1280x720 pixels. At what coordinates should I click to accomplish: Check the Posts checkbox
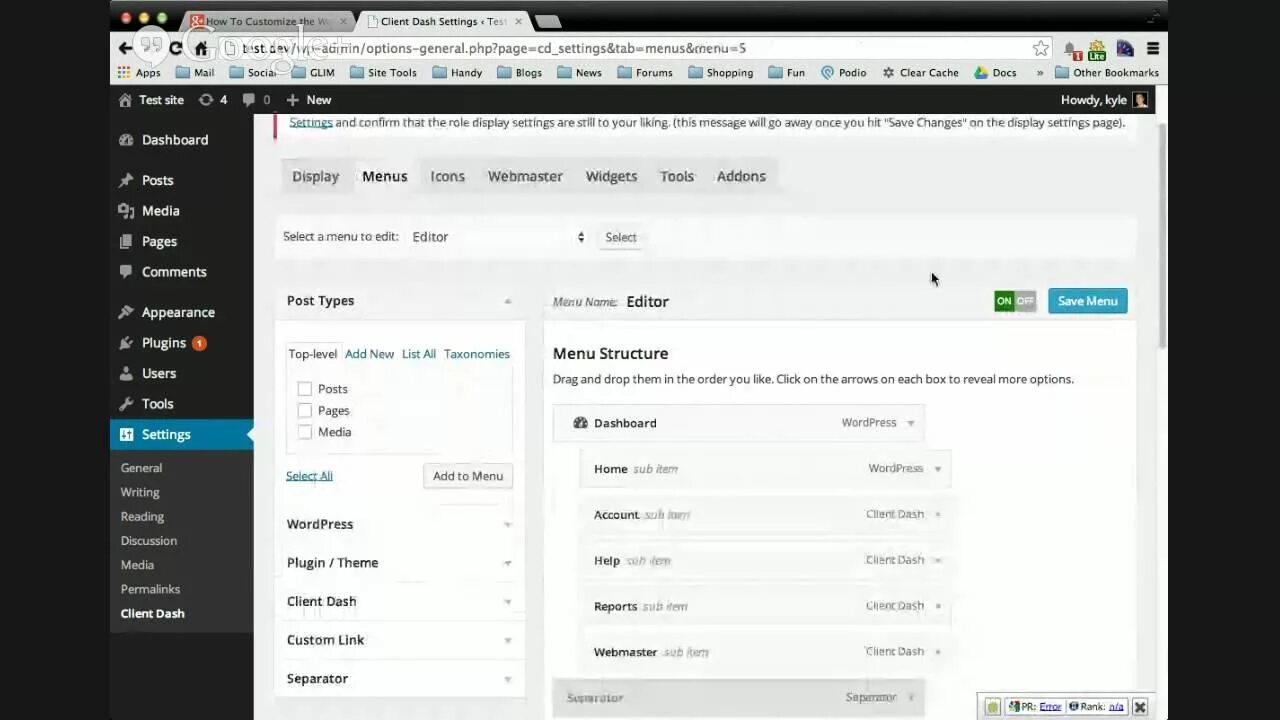(x=305, y=389)
